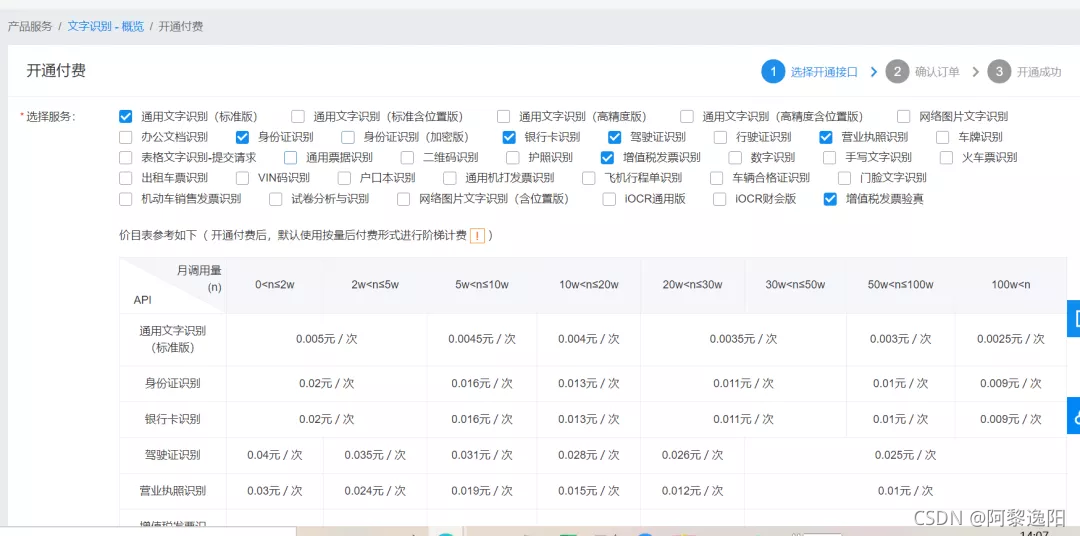Click 0.0025元 / 次 price cell
The height and width of the screenshot is (536, 1080).
pos(1010,339)
